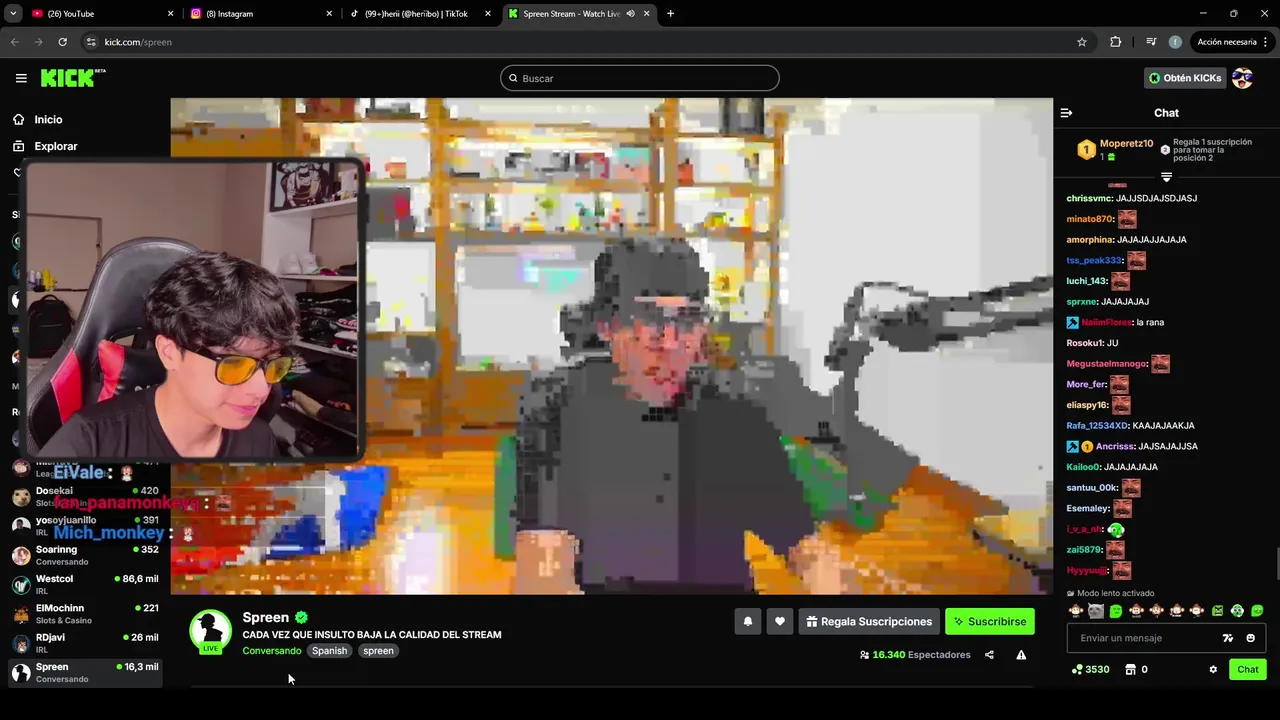The height and width of the screenshot is (720, 1280).
Task: Open the 7TV emote picker icon
Action: pyautogui.click(x=1228, y=638)
